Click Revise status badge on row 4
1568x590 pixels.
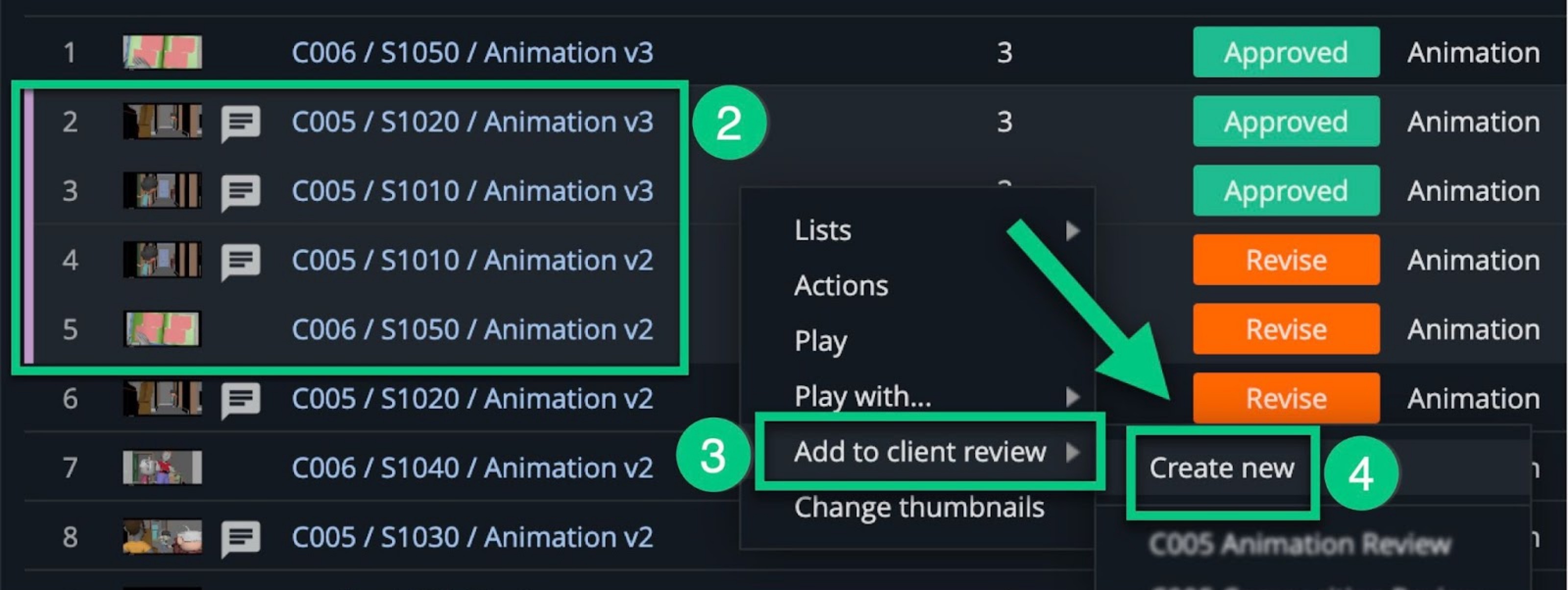pyautogui.click(x=1286, y=260)
